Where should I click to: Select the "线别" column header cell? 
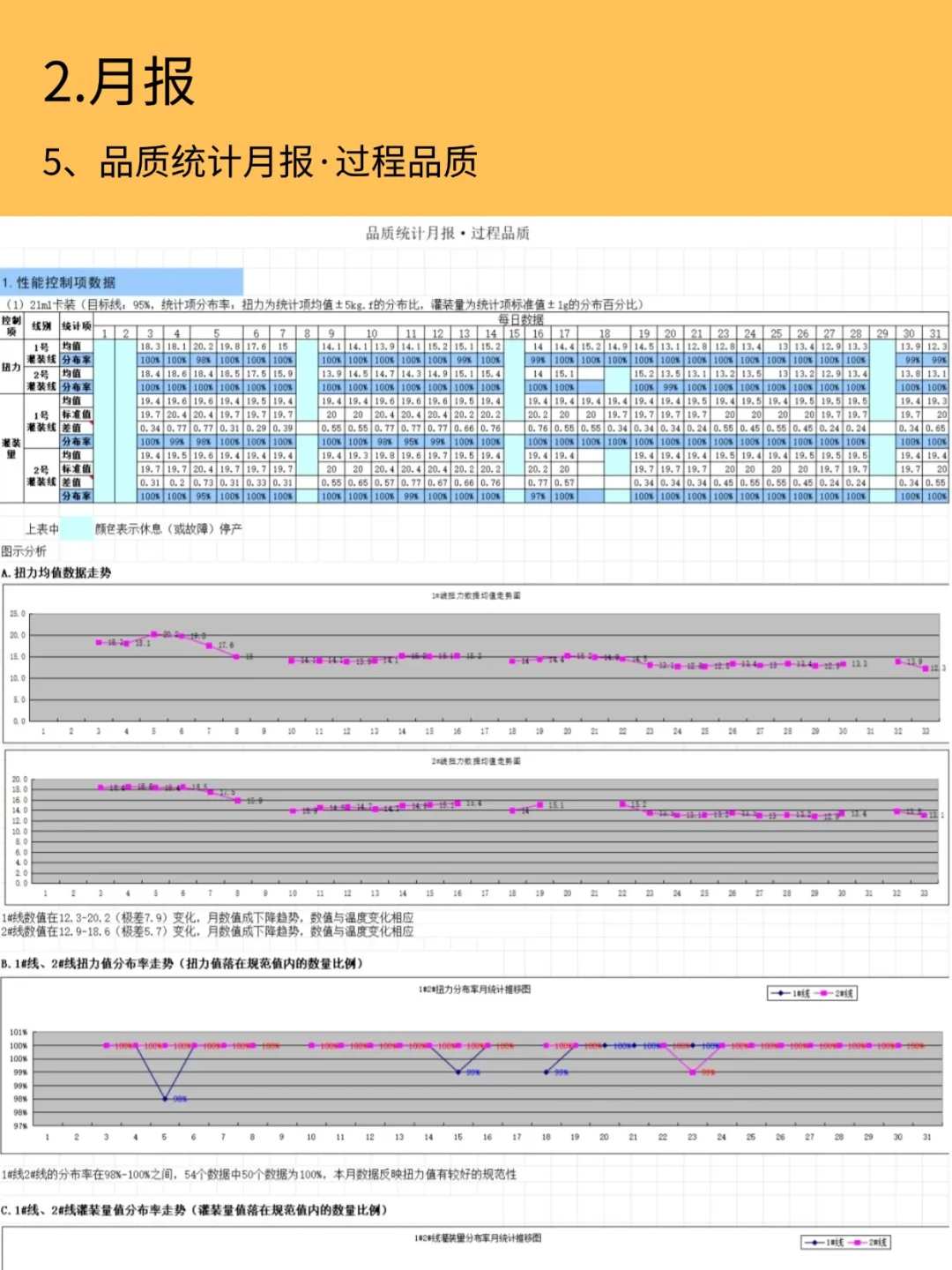coord(41,325)
